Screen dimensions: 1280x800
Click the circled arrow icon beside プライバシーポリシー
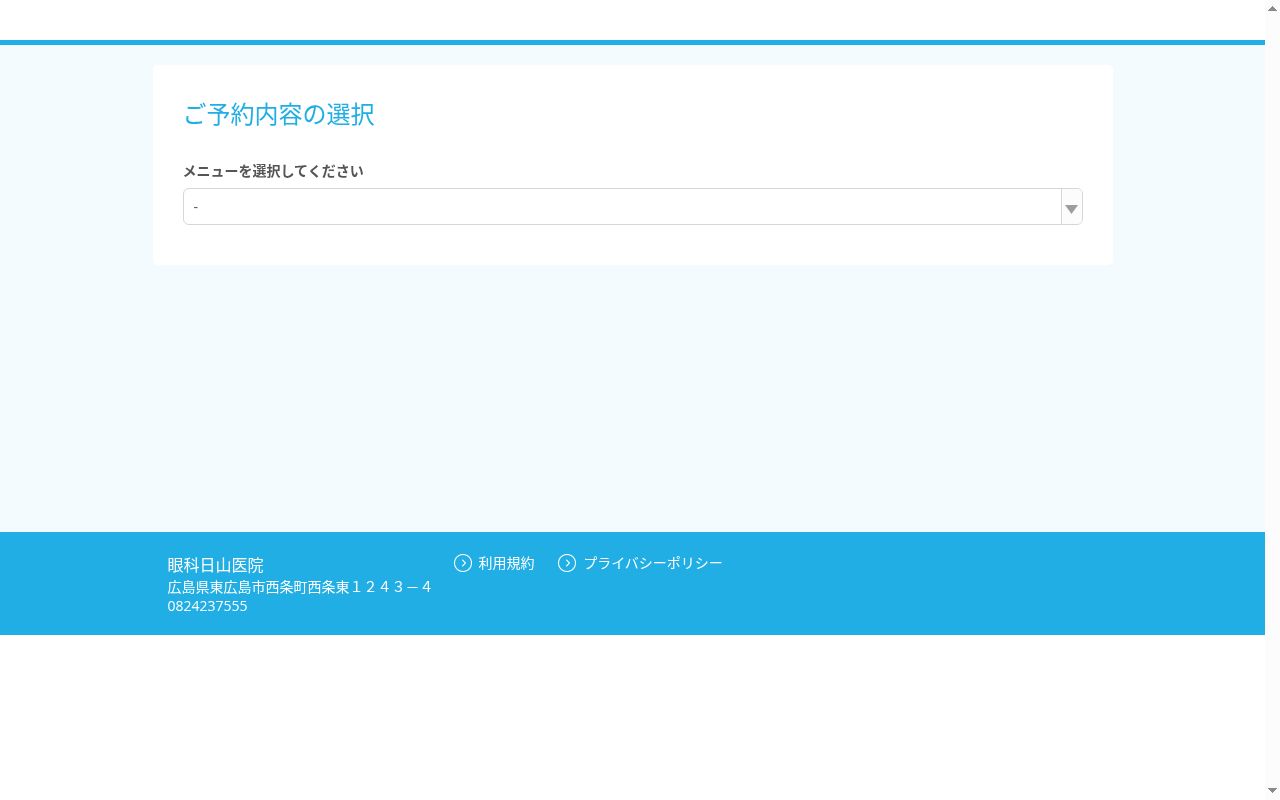(x=567, y=563)
